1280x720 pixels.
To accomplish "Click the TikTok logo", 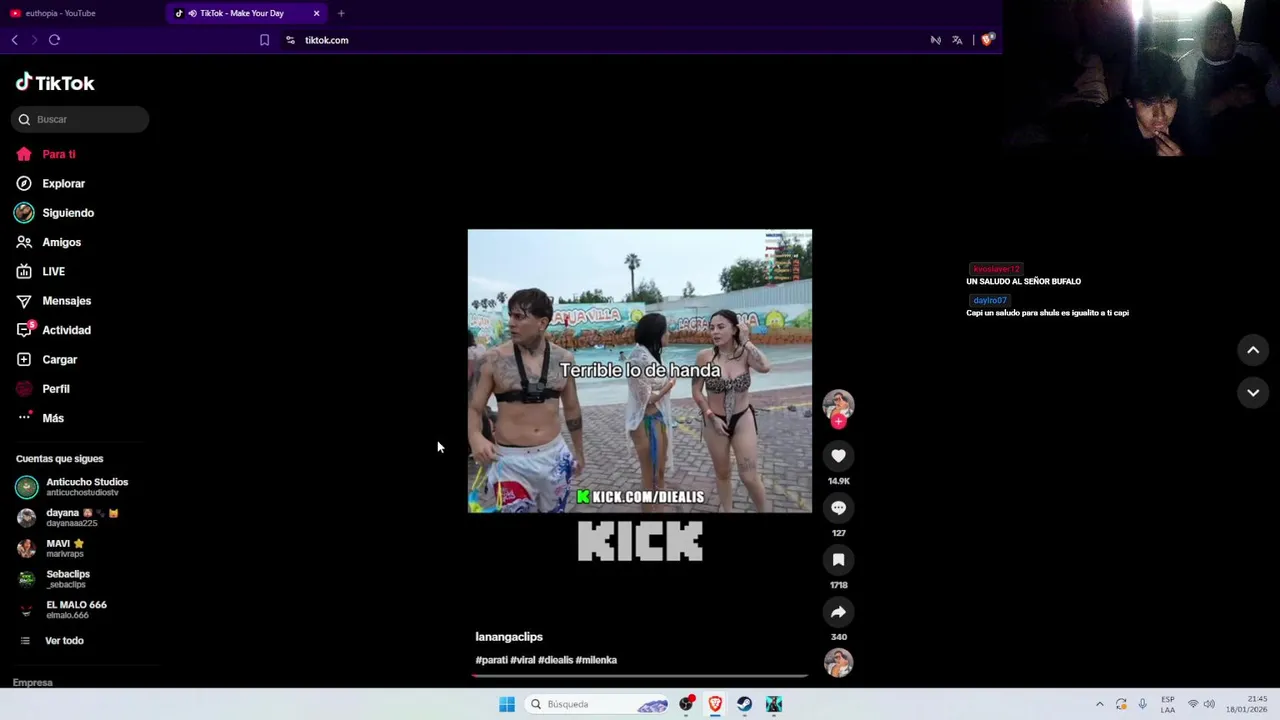I will 55,83.
